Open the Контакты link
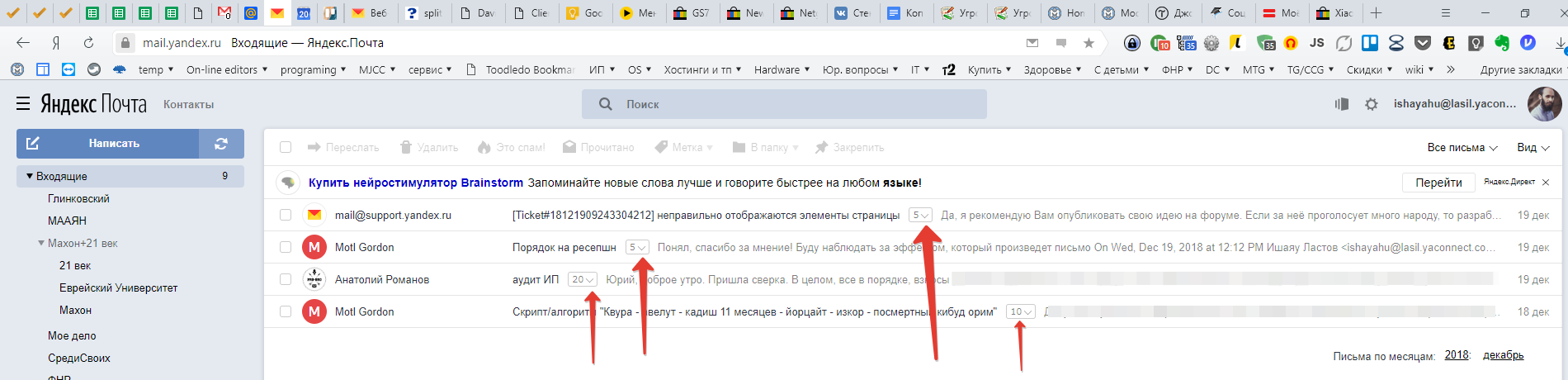1568x380 pixels. click(188, 105)
